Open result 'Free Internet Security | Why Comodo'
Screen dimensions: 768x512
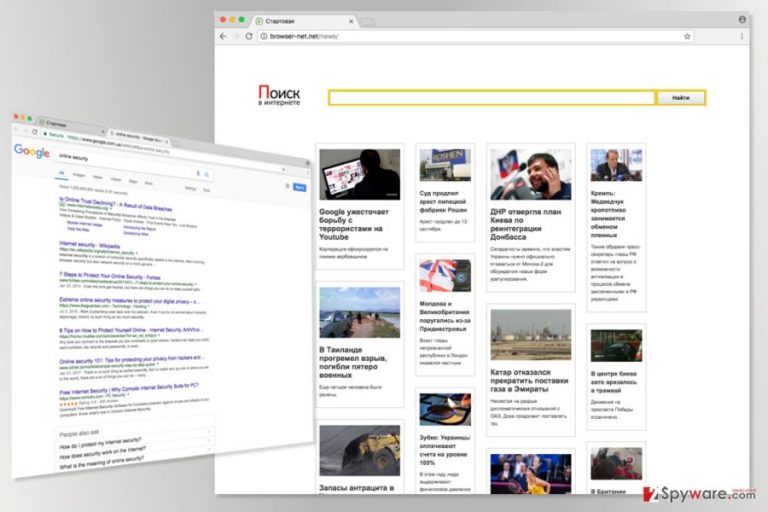coord(129,389)
